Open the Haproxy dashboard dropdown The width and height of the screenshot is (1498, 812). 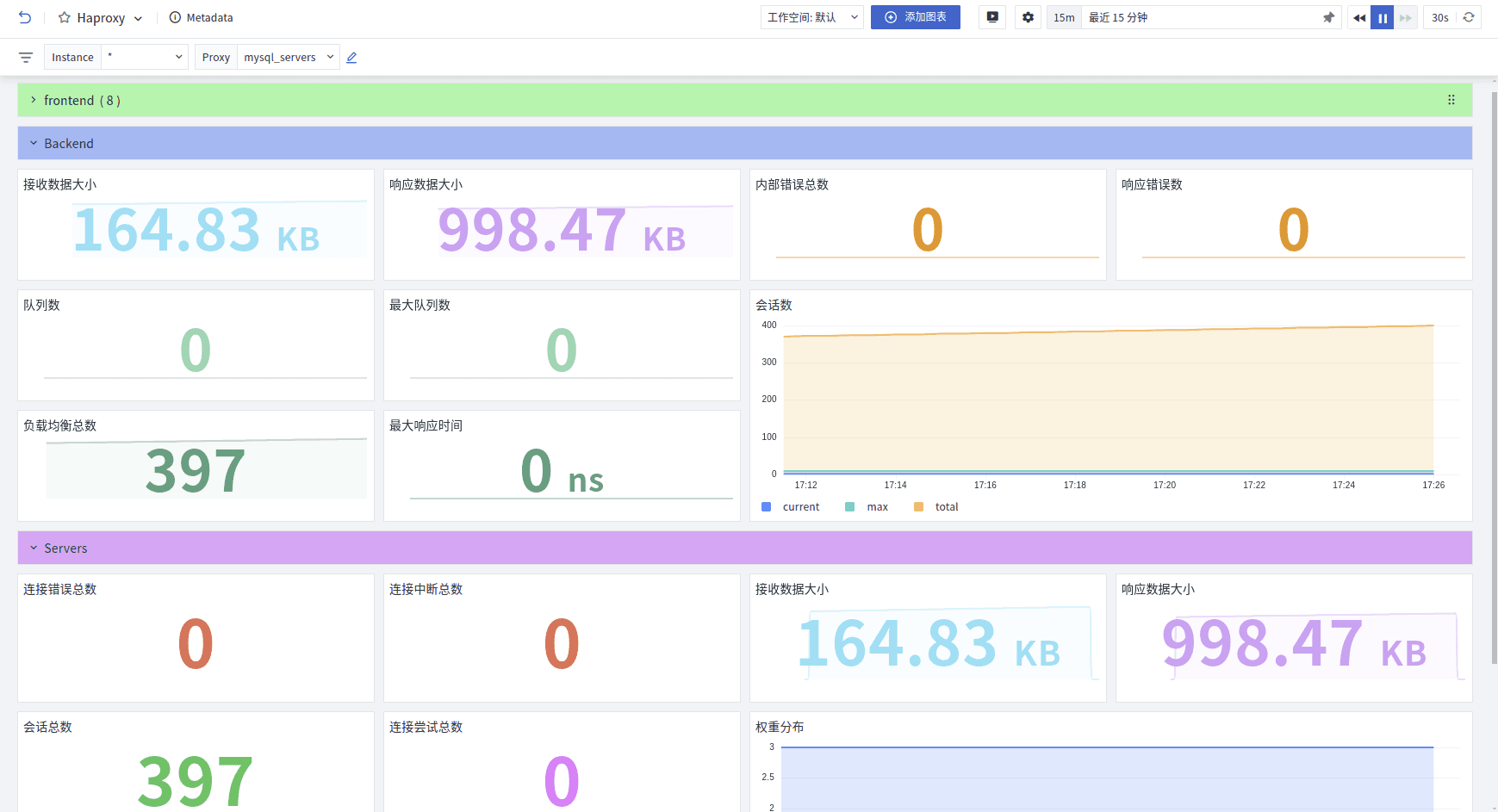tap(138, 18)
